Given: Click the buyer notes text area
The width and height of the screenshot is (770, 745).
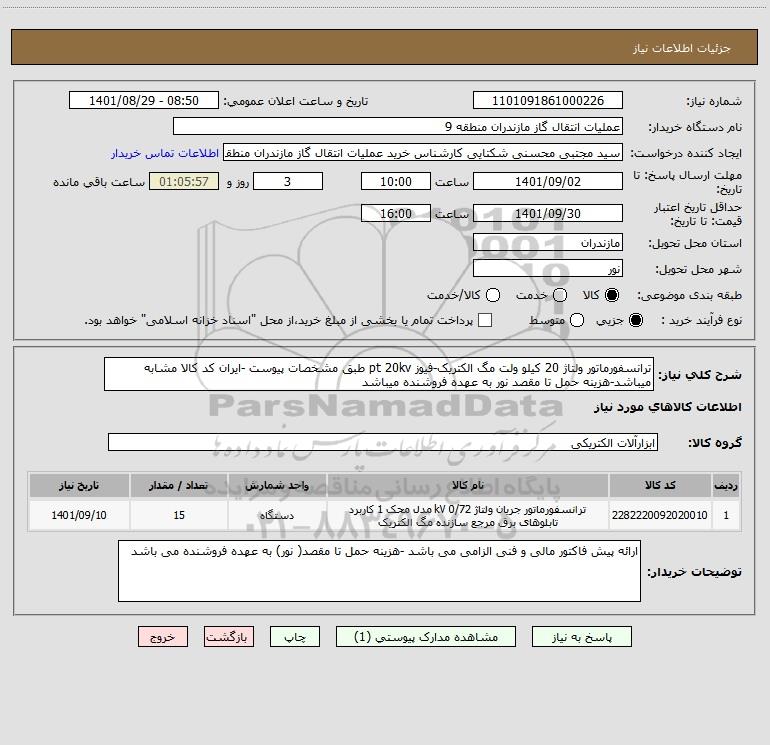Looking at the screenshot, I should 379,571.
